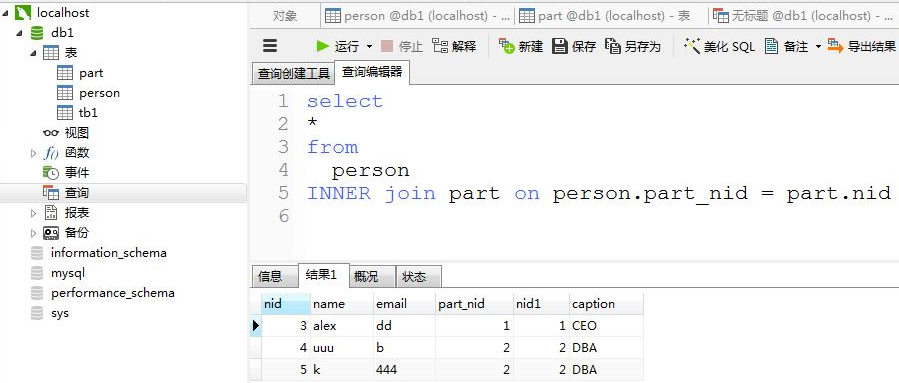Select the db1 database icon

click(37, 33)
